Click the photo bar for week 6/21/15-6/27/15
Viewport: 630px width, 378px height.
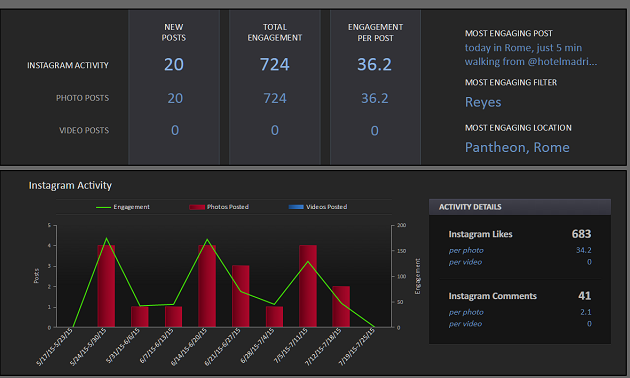(x=241, y=296)
